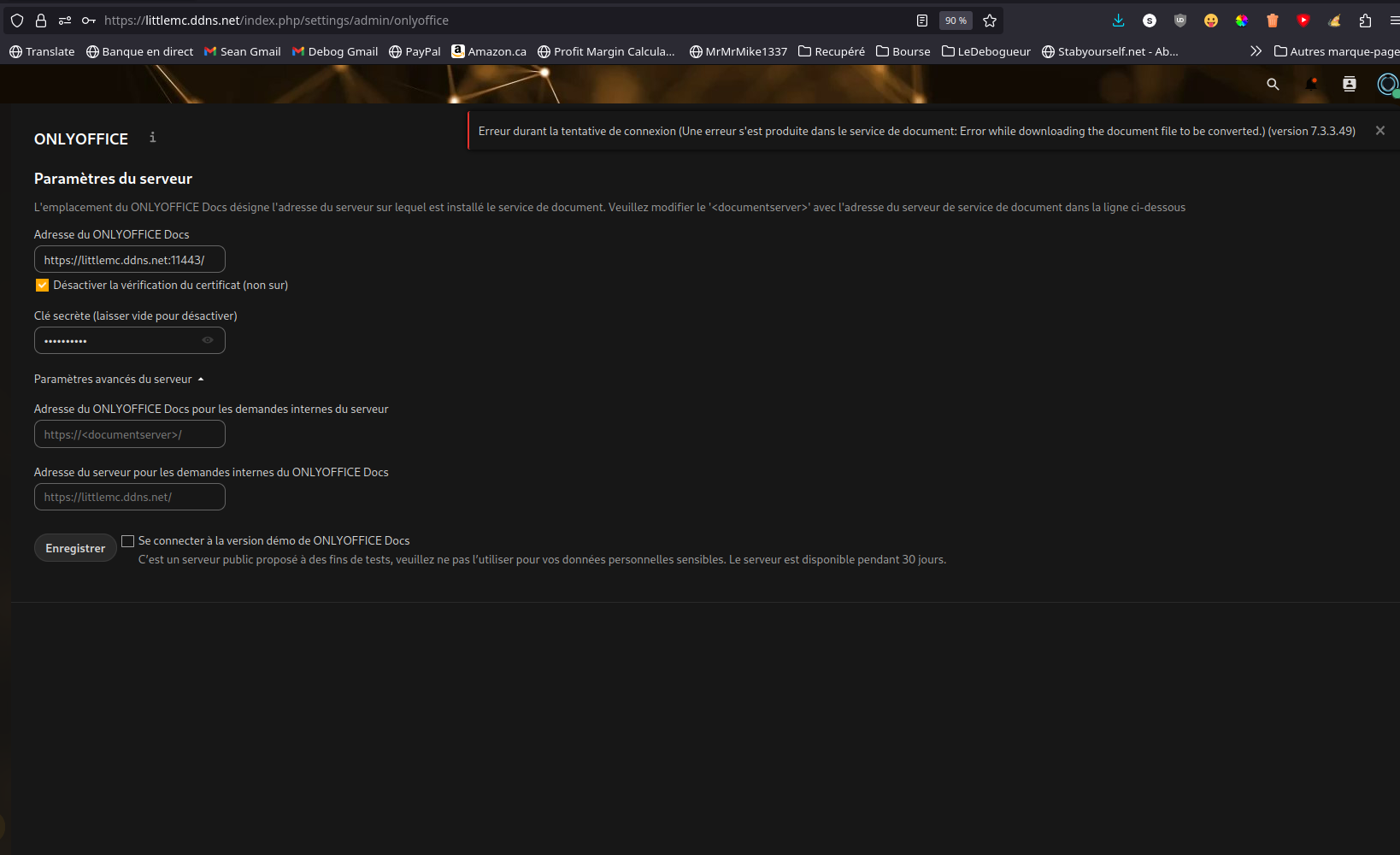
Task: Toggle reader view icon in address bar
Action: (922, 21)
